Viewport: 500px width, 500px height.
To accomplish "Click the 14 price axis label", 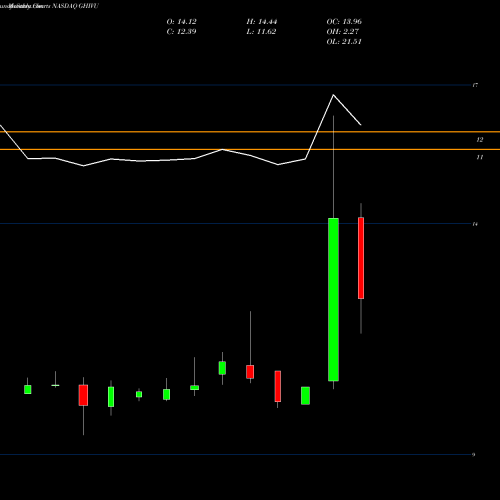I will tap(475, 224).
